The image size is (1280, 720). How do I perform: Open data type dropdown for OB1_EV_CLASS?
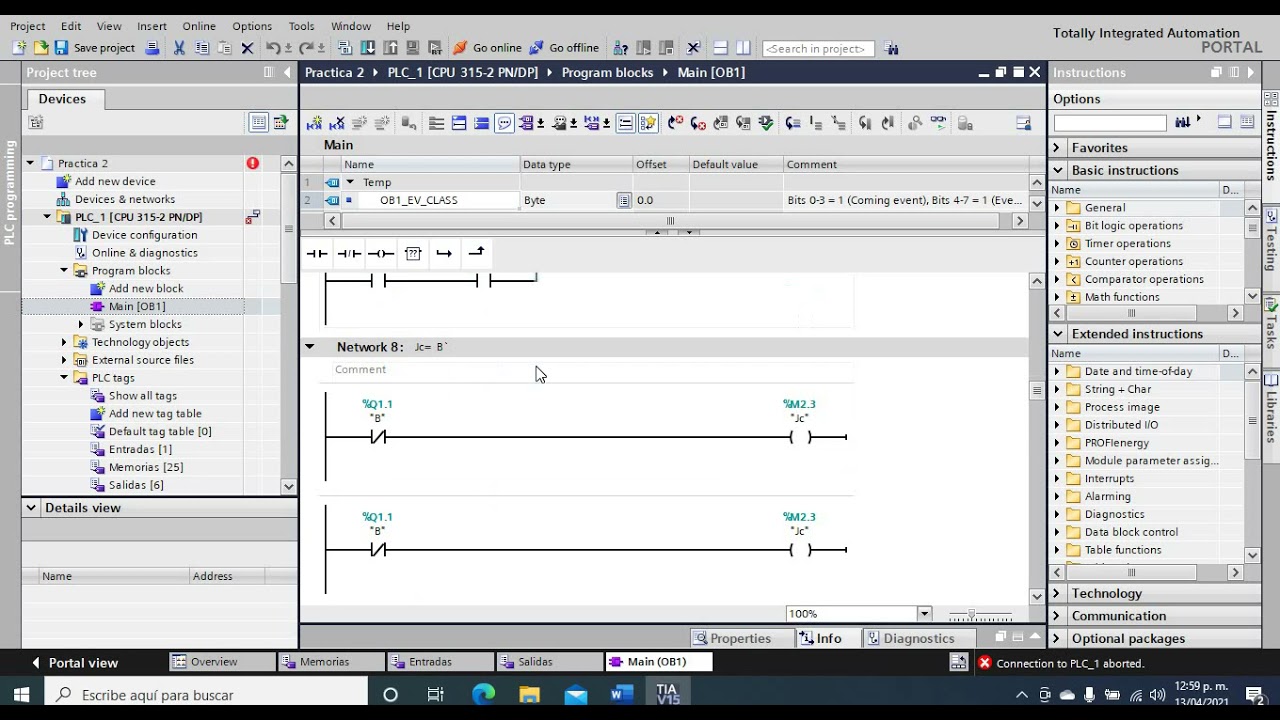pos(624,200)
